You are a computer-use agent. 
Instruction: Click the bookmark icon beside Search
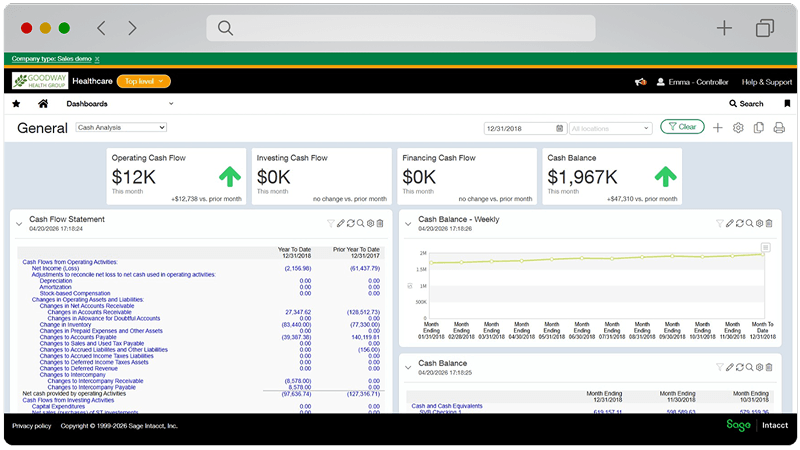click(x=787, y=104)
